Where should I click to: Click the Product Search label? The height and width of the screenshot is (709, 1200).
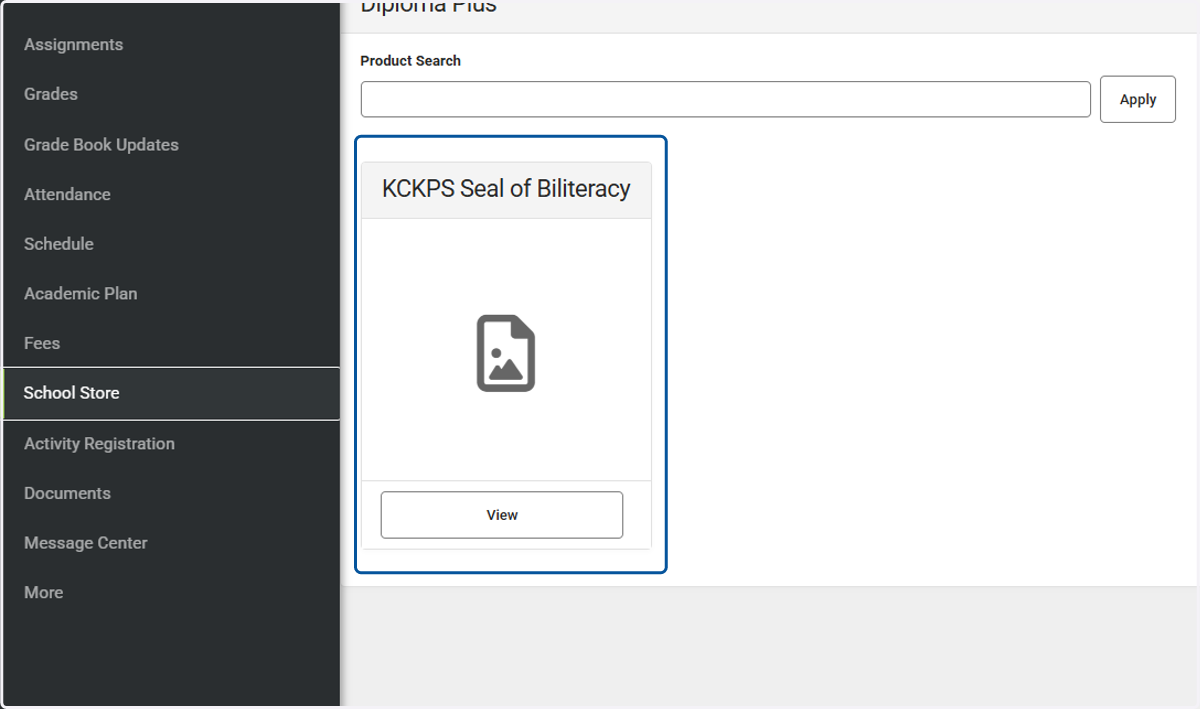click(x=410, y=61)
